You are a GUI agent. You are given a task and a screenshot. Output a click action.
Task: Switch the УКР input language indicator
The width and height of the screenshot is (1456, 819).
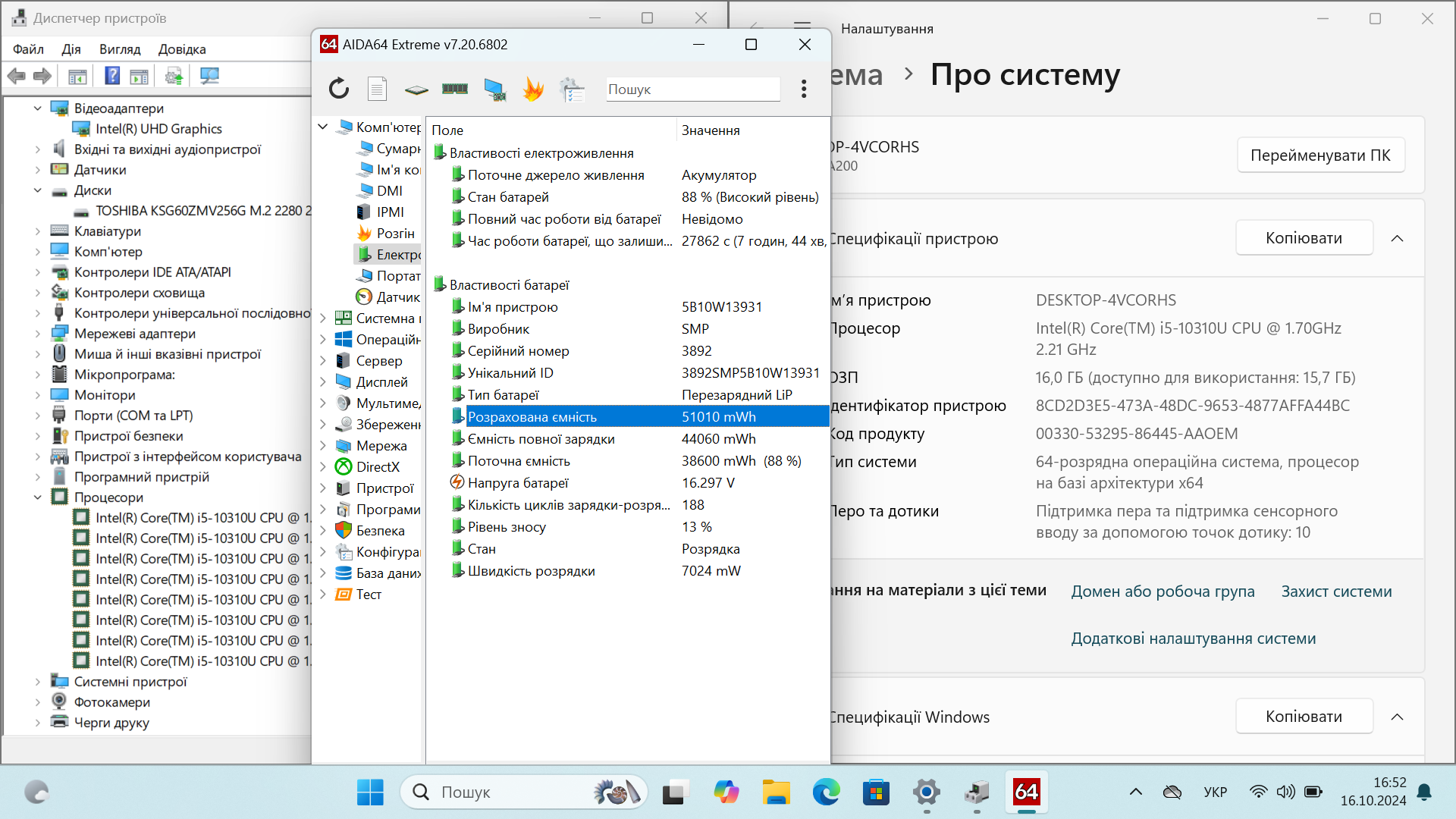pos(1215,792)
